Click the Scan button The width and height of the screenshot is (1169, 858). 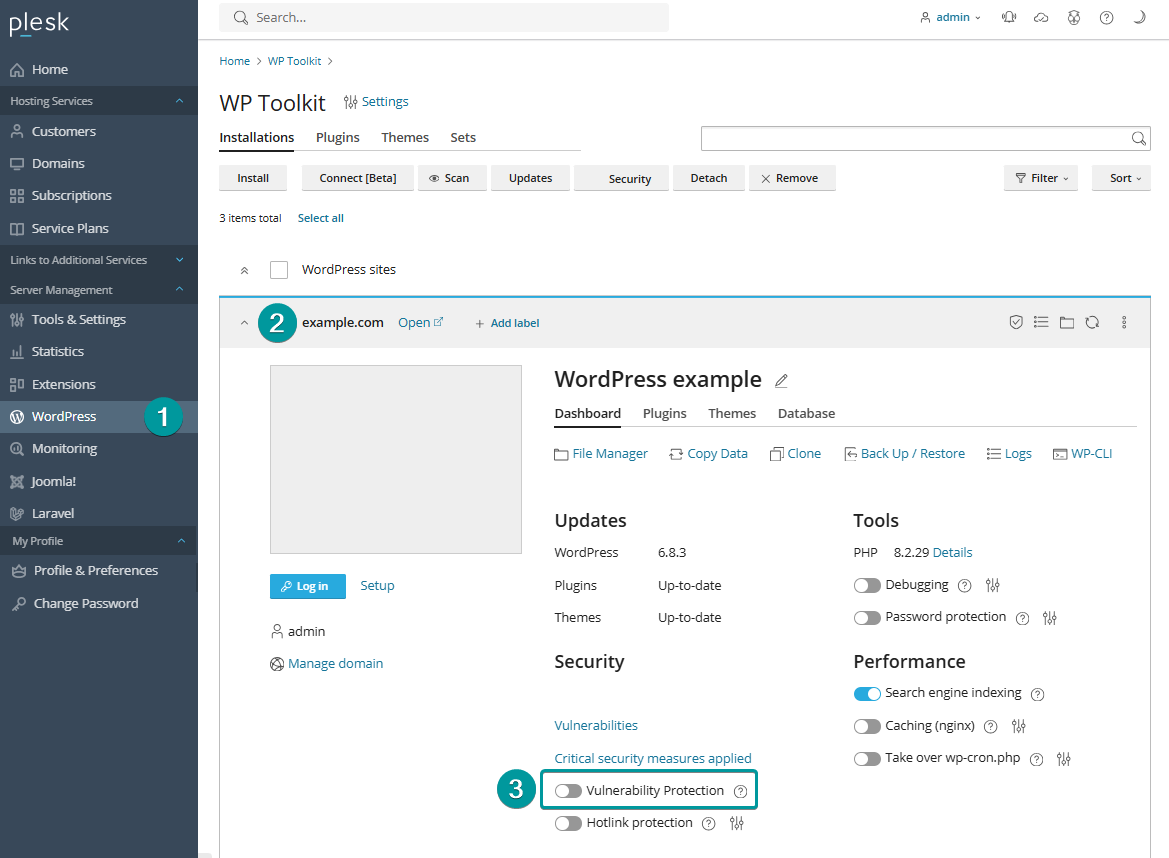451,177
